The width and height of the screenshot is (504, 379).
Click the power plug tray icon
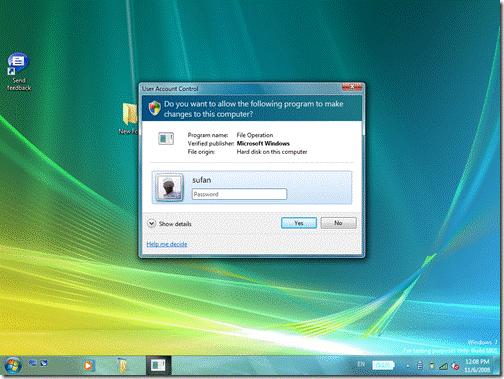point(432,366)
